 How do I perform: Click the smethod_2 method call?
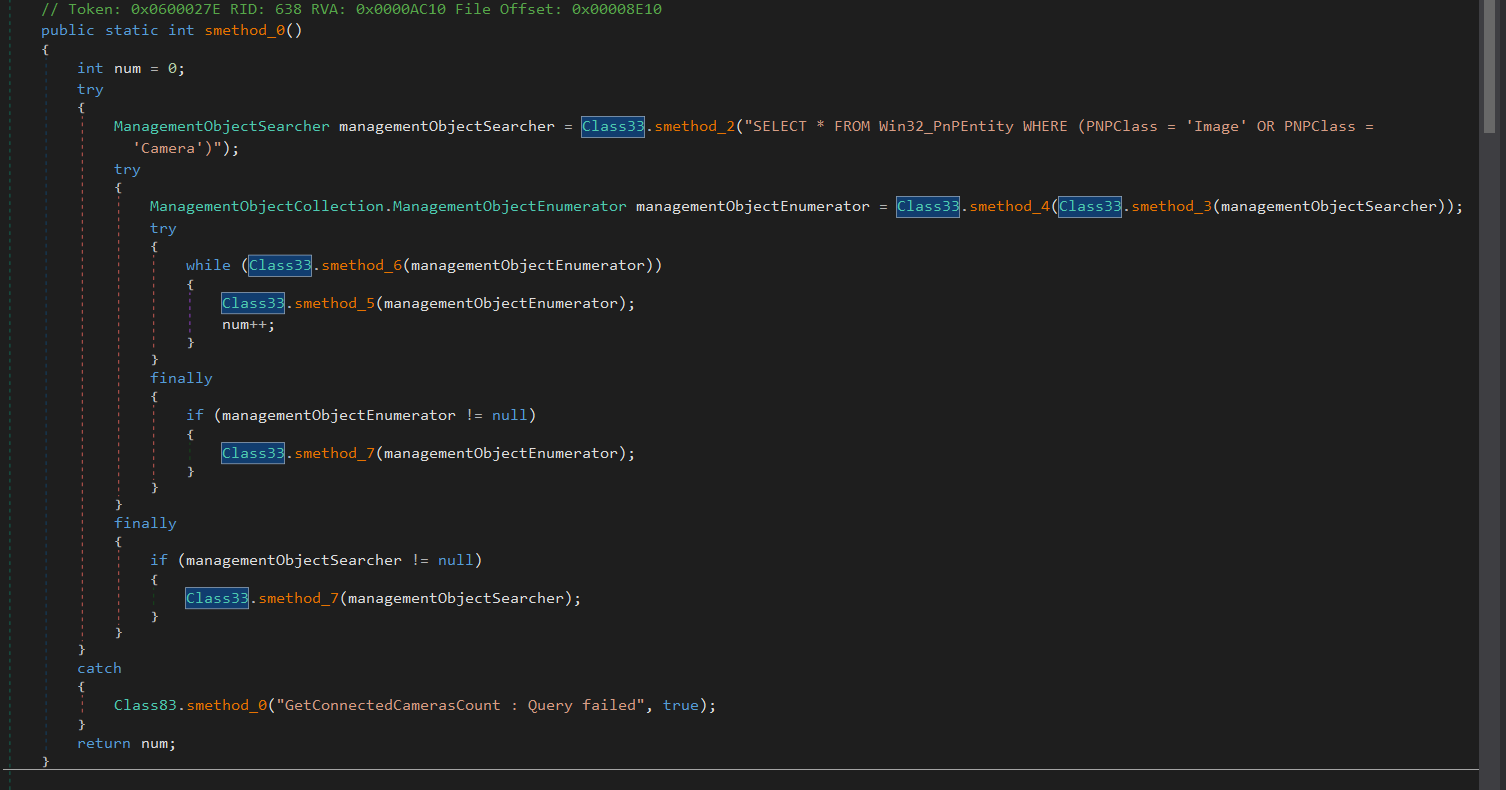click(x=694, y=127)
